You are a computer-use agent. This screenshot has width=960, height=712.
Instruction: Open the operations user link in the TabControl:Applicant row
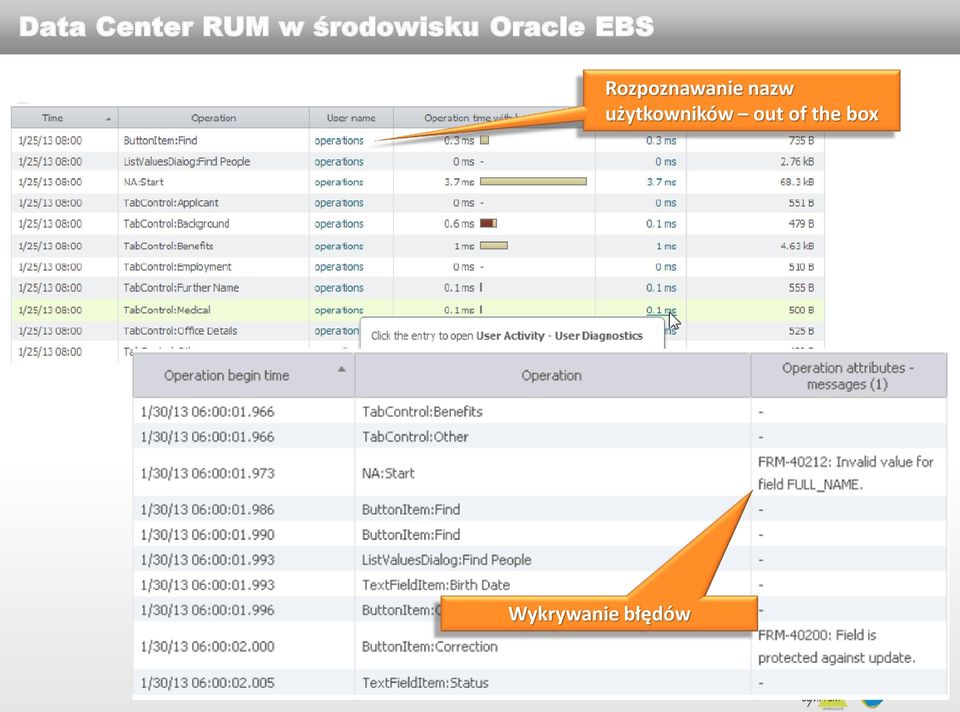tap(339, 203)
